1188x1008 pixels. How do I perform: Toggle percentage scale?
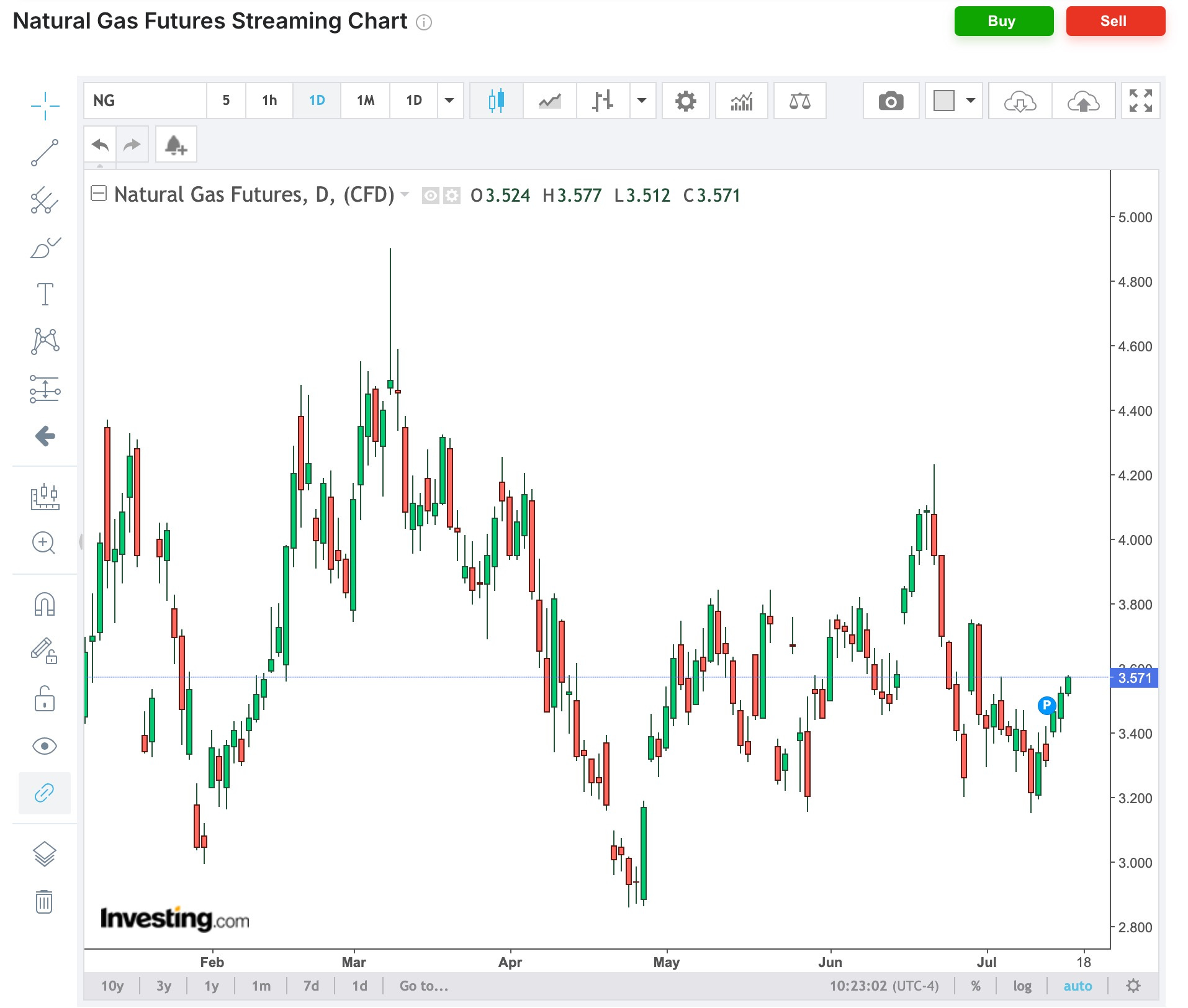pyautogui.click(x=976, y=986)
